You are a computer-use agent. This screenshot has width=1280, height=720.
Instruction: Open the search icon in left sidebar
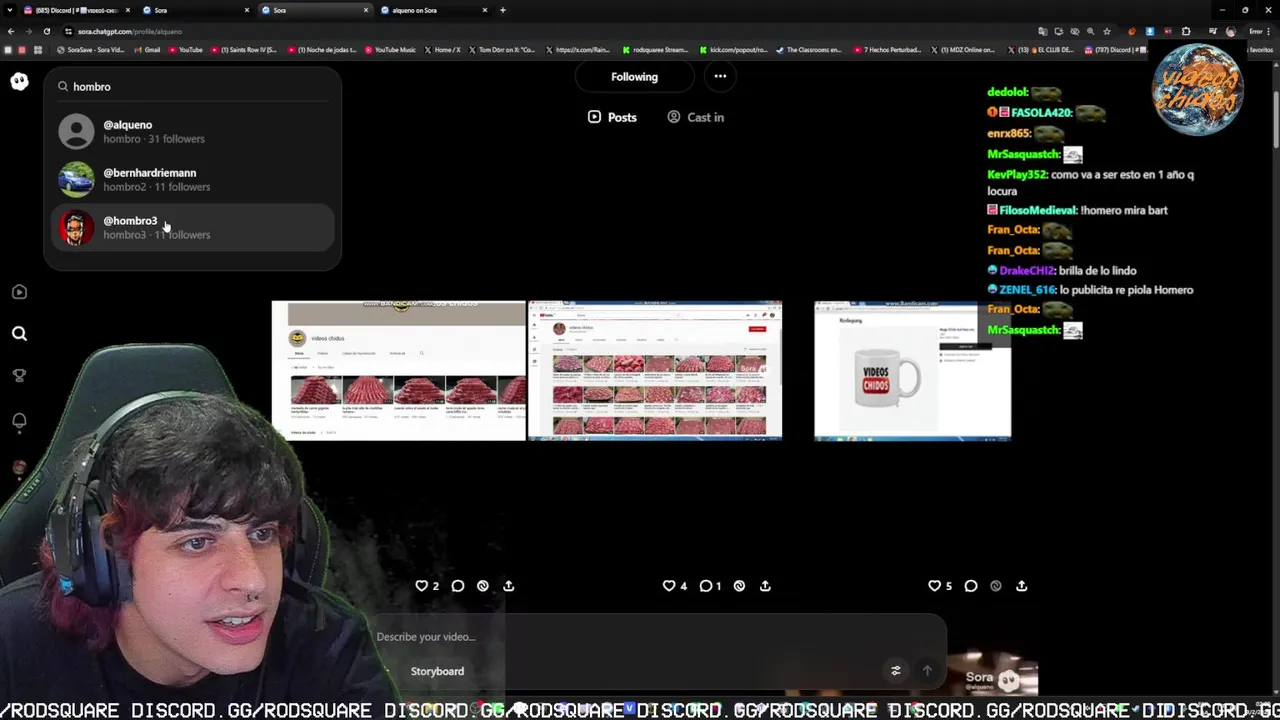pyautogui.click(x=19, y=334)
